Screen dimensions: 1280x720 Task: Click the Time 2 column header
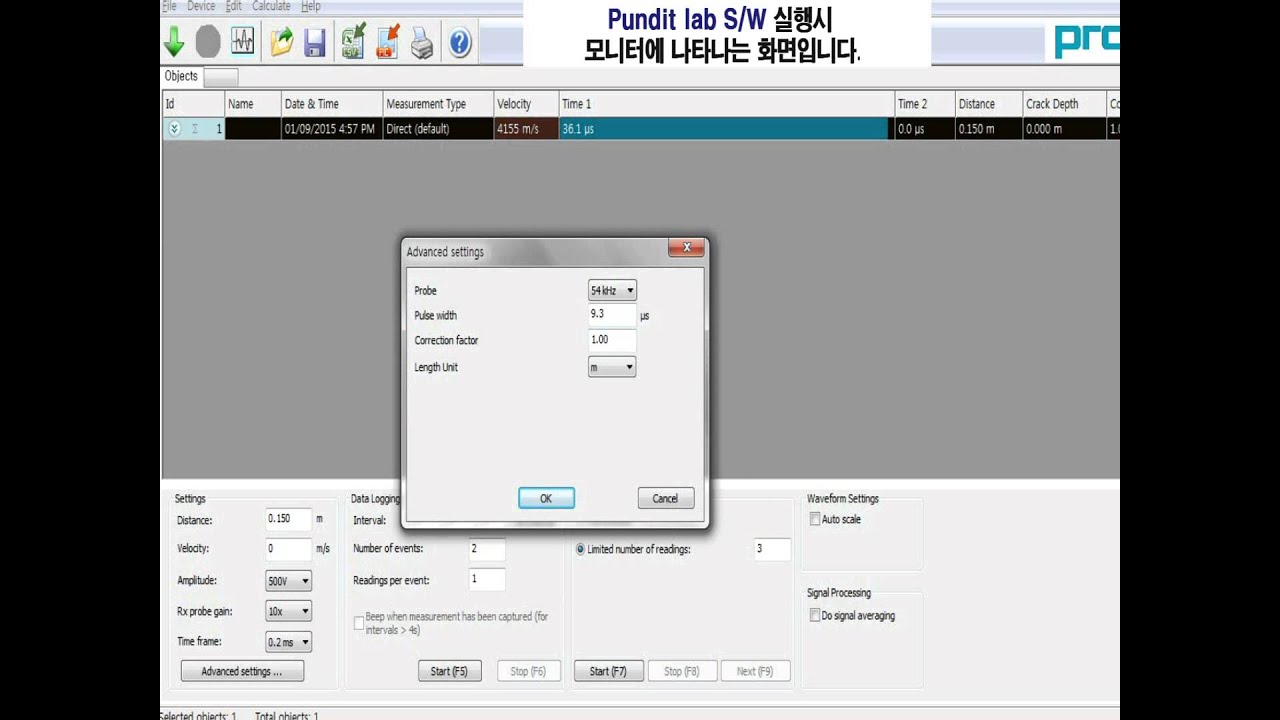coord(925,104)
